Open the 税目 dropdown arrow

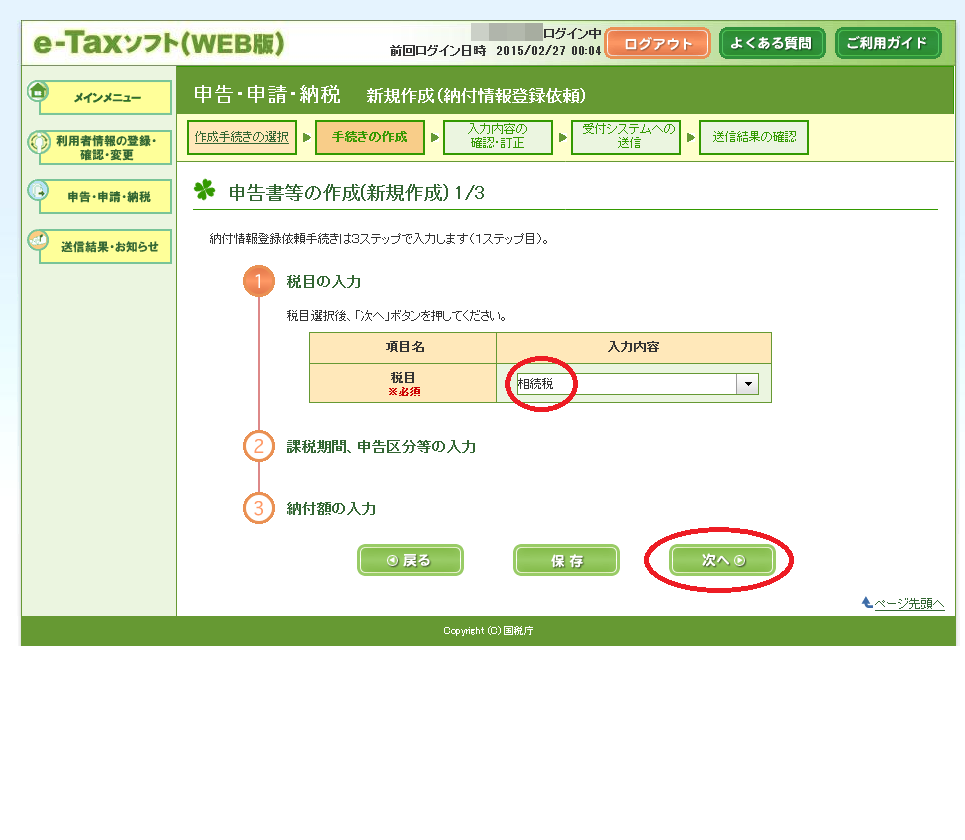(x=747, y=384)
